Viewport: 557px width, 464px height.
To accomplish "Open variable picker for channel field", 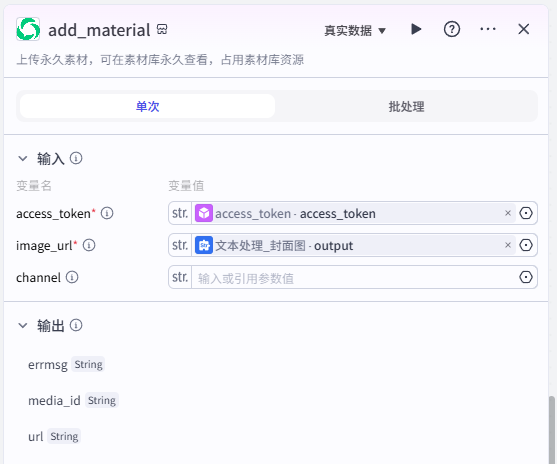I will pos(526,277).
